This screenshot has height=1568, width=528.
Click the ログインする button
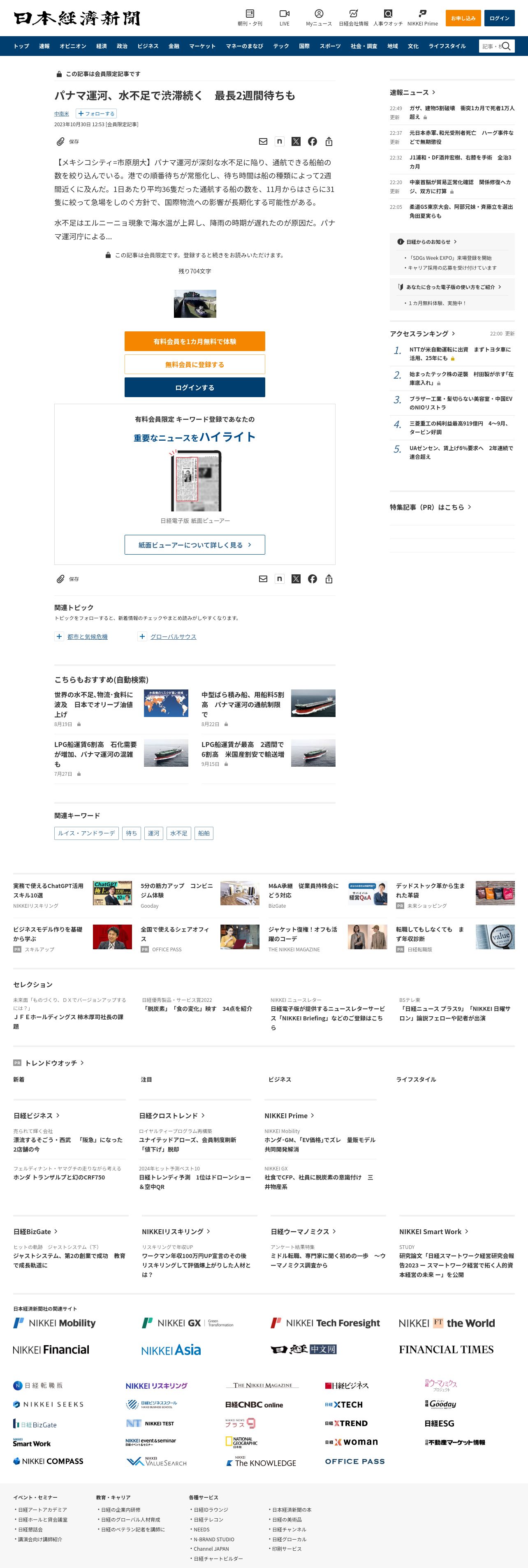[195, 387]
